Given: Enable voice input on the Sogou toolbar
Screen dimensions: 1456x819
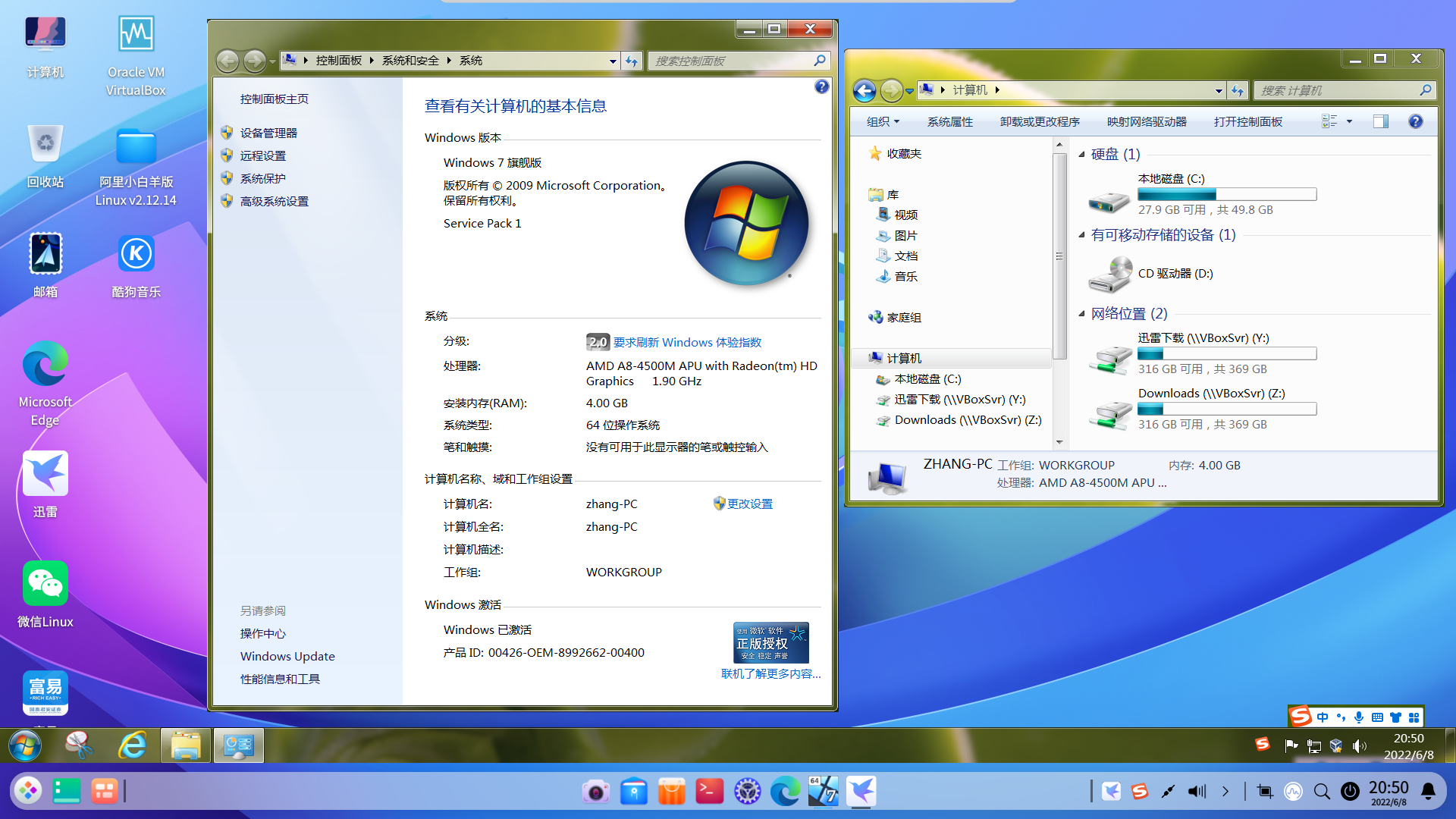Looking at the screenshot, I should [1358, 717].
